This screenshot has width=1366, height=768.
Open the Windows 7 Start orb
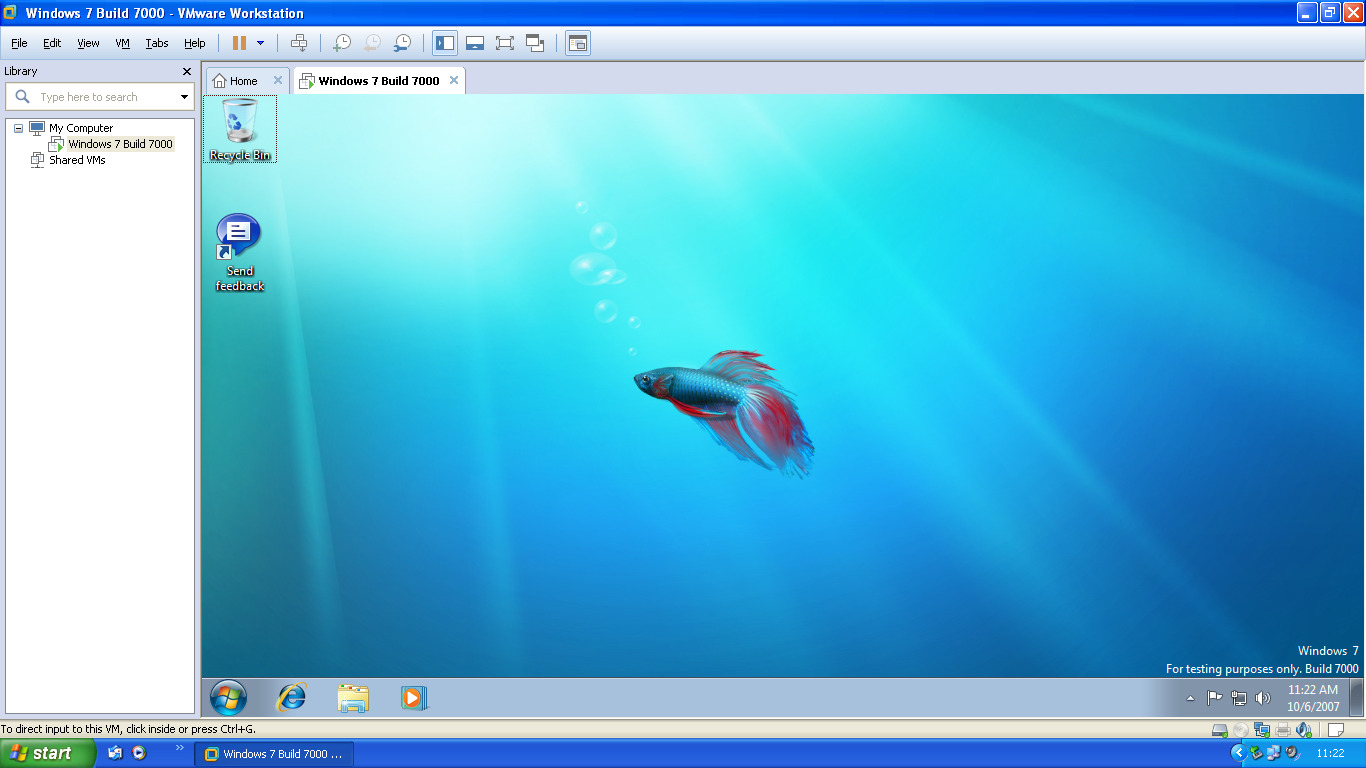pos(229,697)
